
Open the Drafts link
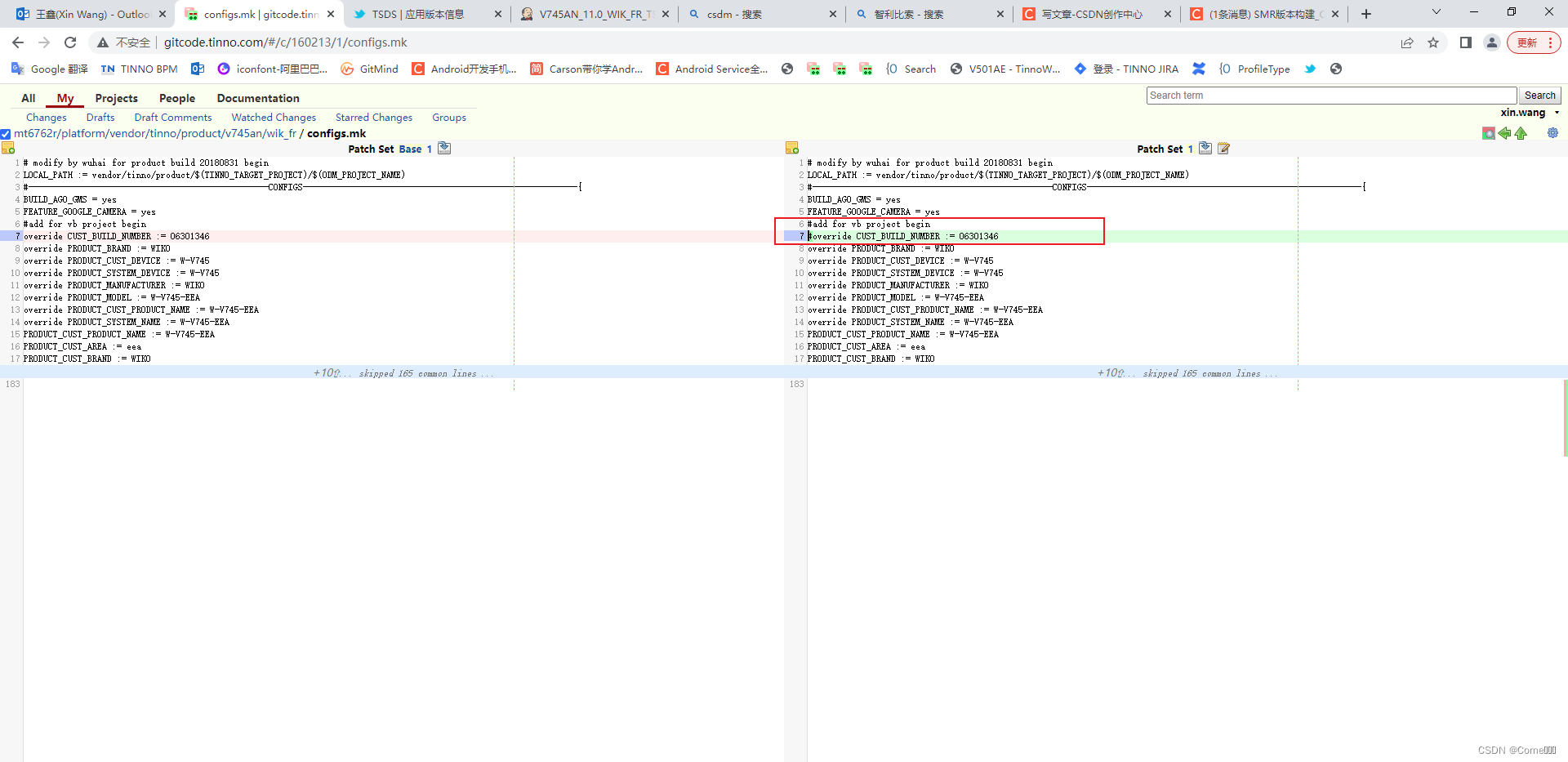(100, 118)
